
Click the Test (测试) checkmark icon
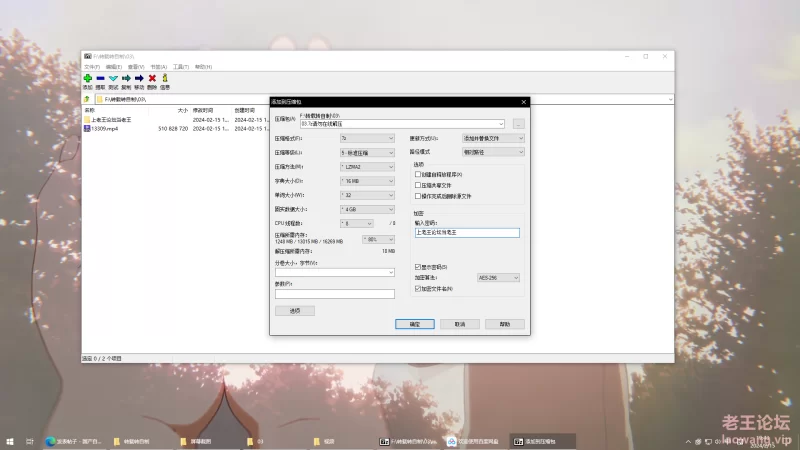[x=113, y=79]
